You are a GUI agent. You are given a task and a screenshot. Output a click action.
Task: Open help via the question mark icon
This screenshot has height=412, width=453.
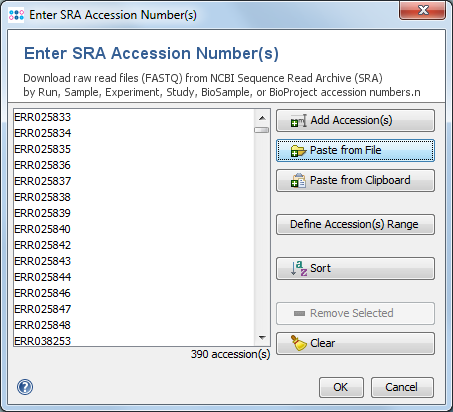[25, 387]
